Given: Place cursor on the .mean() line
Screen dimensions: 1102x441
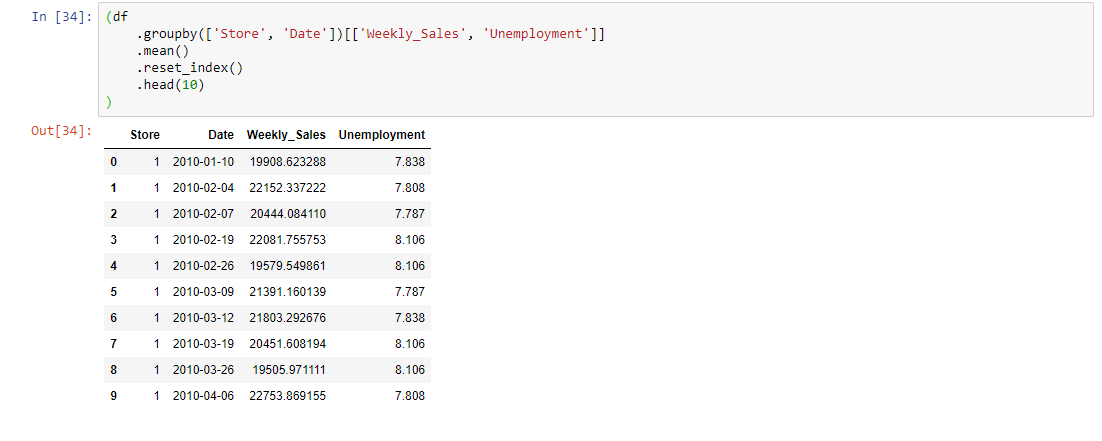Looking at the screenshot, I should pyautogui.click(x=163, y=51).
